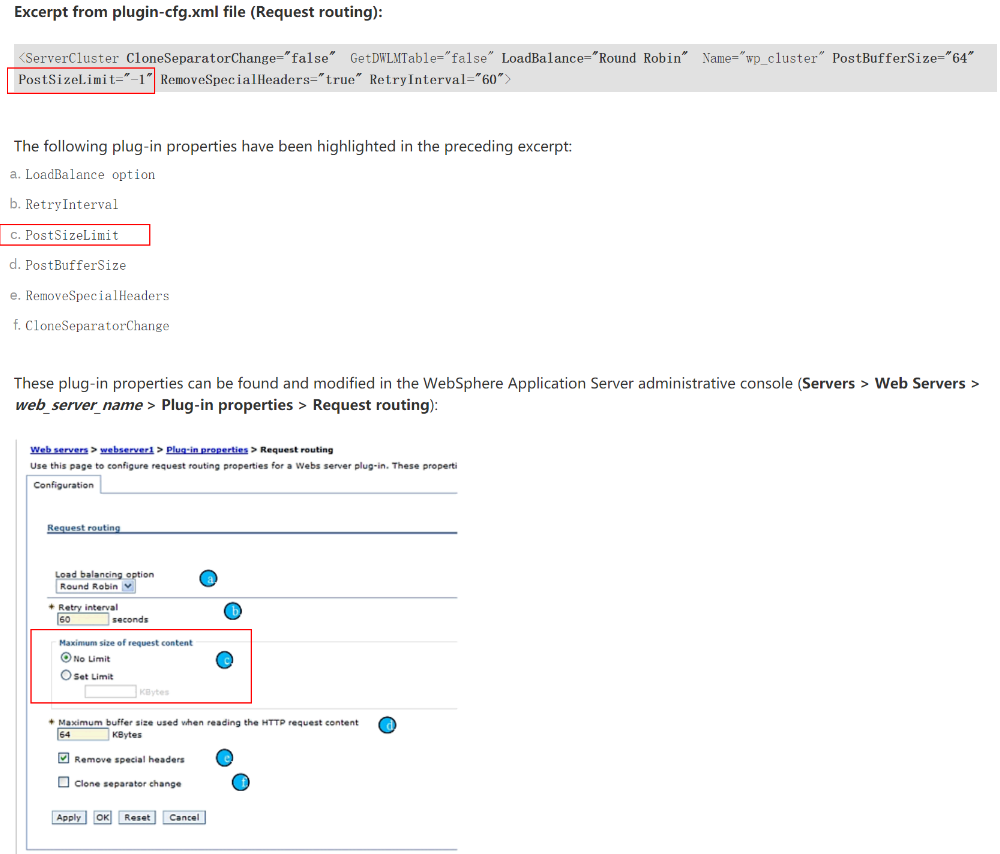Open the Web servers breadcrumb link
1000x854 pixels.
coord(59,450)
